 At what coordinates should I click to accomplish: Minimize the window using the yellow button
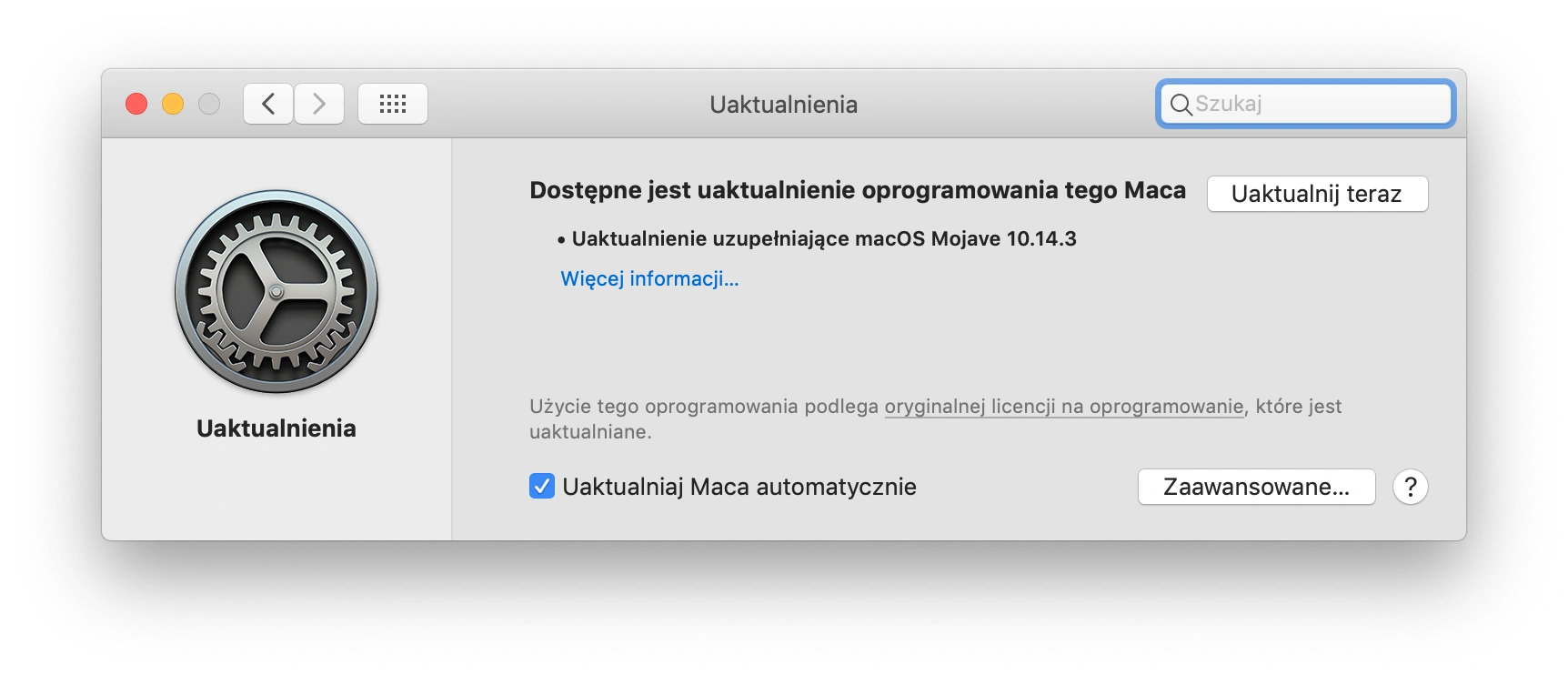(173, 104)
